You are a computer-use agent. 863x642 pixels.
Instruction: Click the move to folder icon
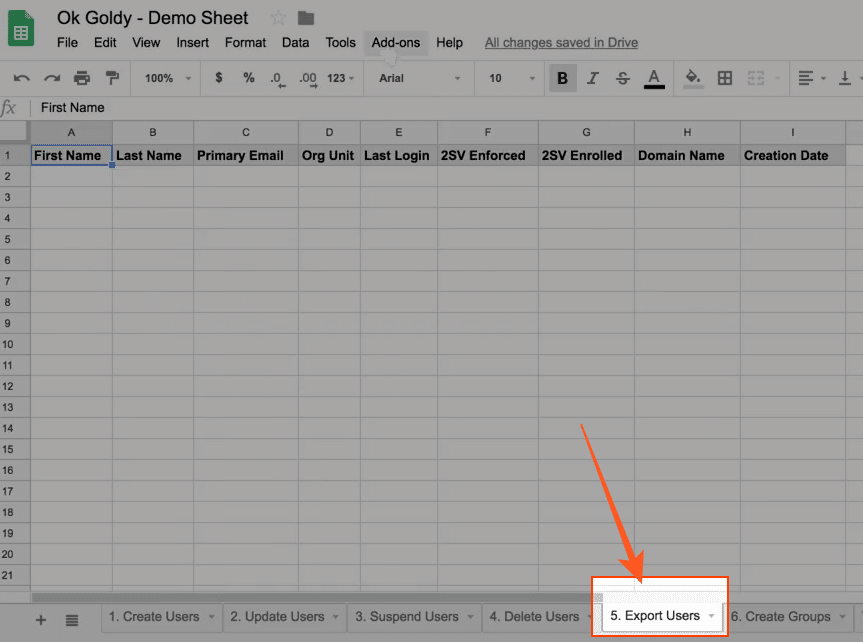click(306, 18)
